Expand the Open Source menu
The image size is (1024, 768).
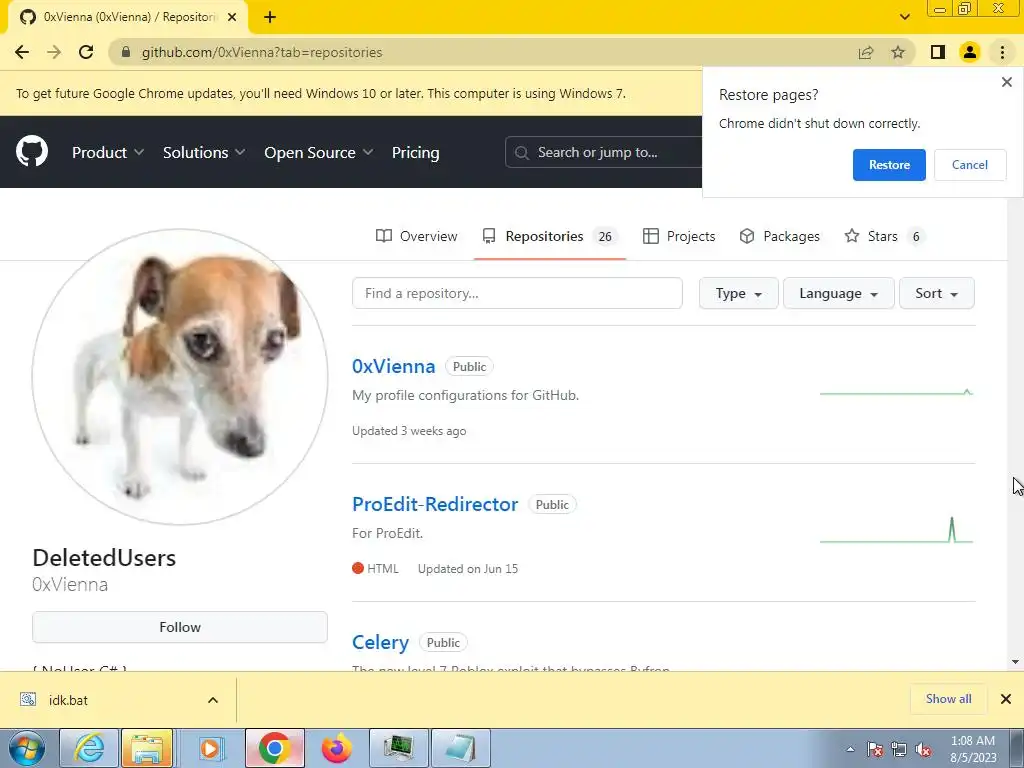click(x=319, y=152)
